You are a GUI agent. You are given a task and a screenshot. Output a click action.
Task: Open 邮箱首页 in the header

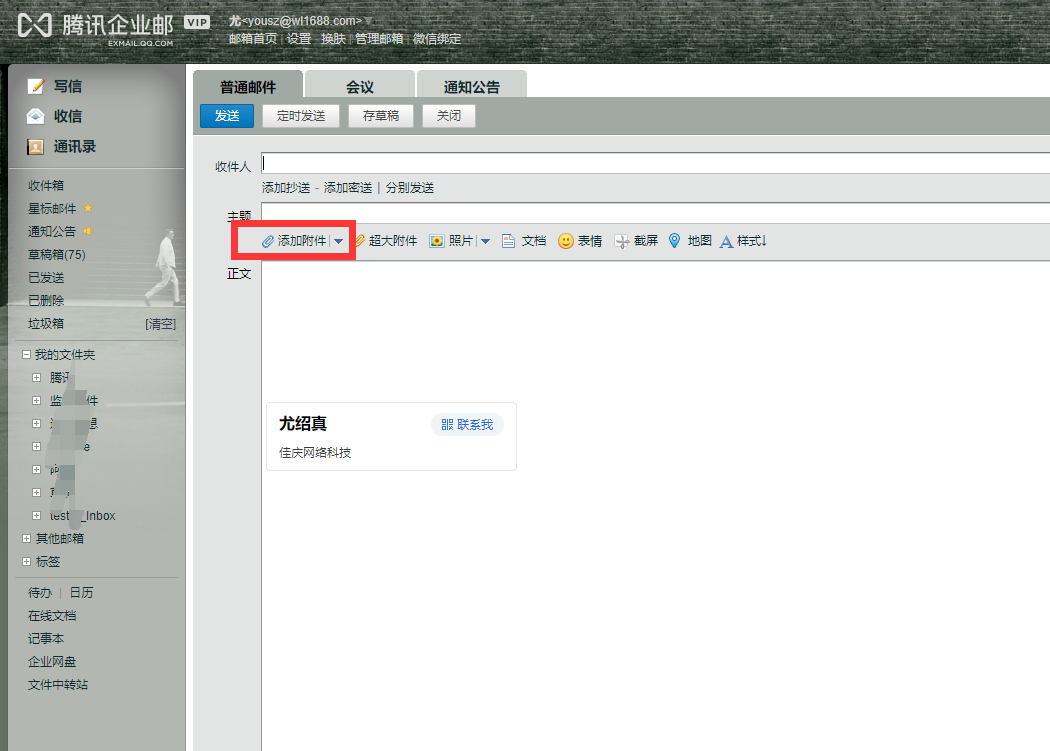point(252,39)
